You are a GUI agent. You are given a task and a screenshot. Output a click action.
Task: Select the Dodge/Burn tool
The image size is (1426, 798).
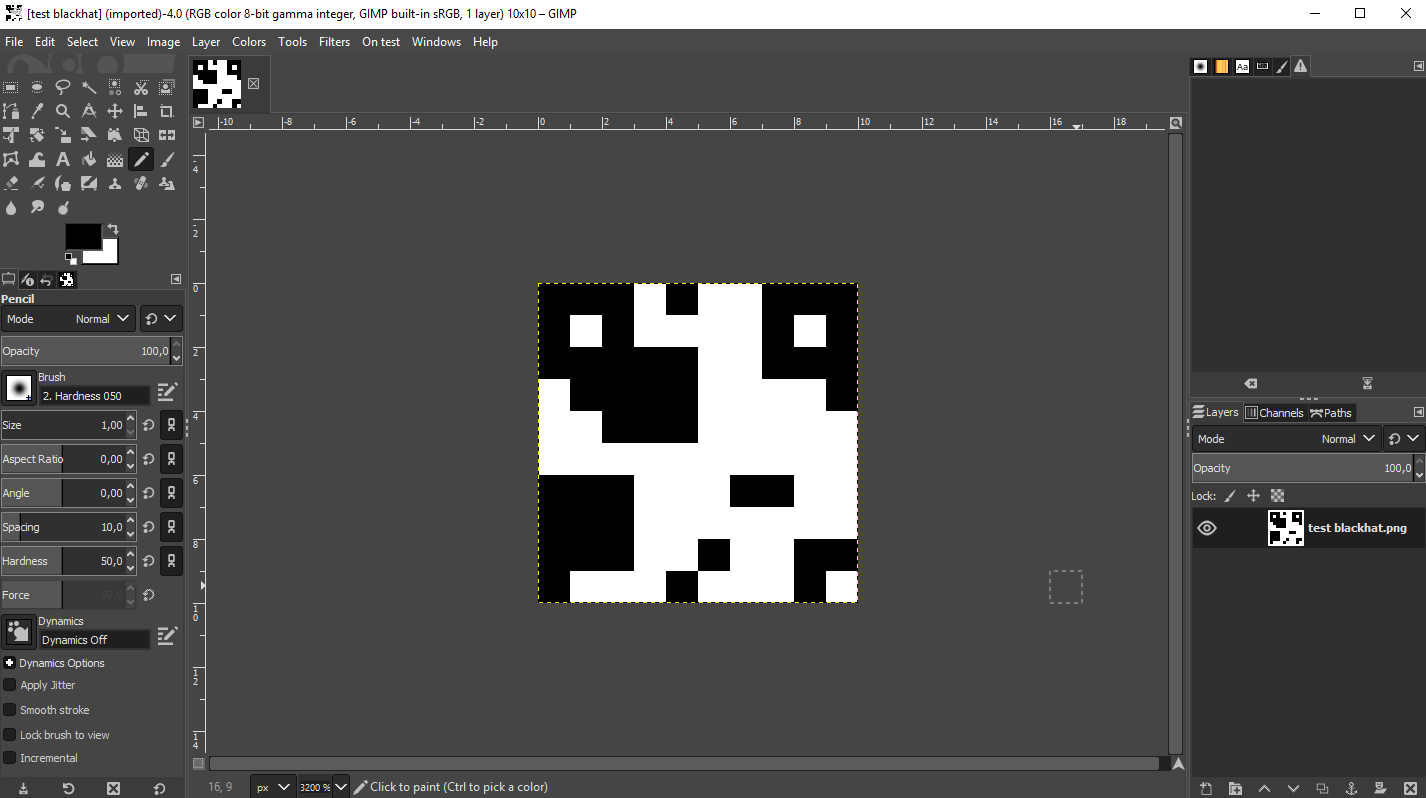coord(63,207)
